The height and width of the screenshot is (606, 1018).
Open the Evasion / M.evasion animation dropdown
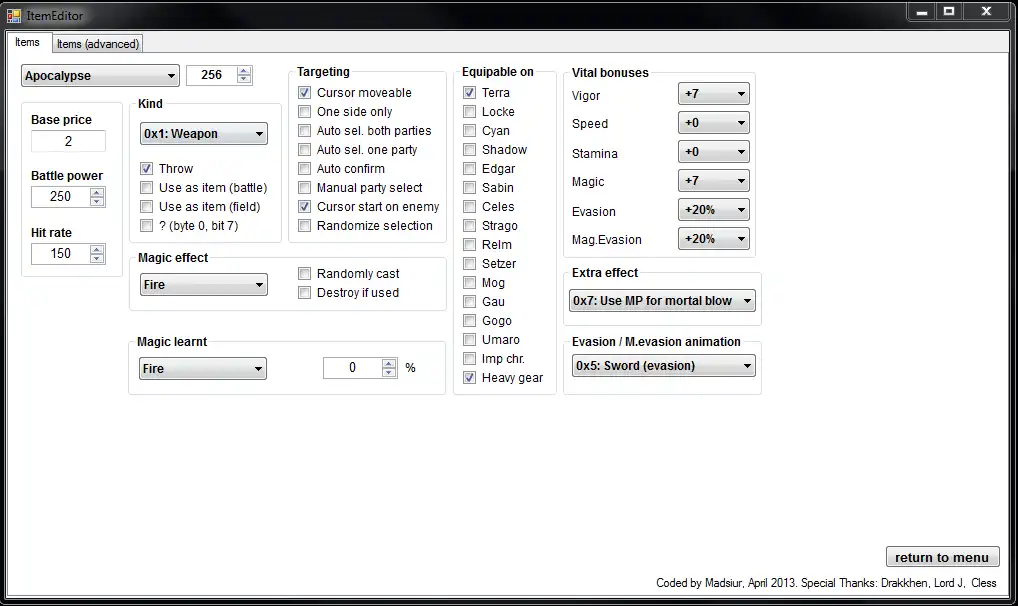click(664, 366)
